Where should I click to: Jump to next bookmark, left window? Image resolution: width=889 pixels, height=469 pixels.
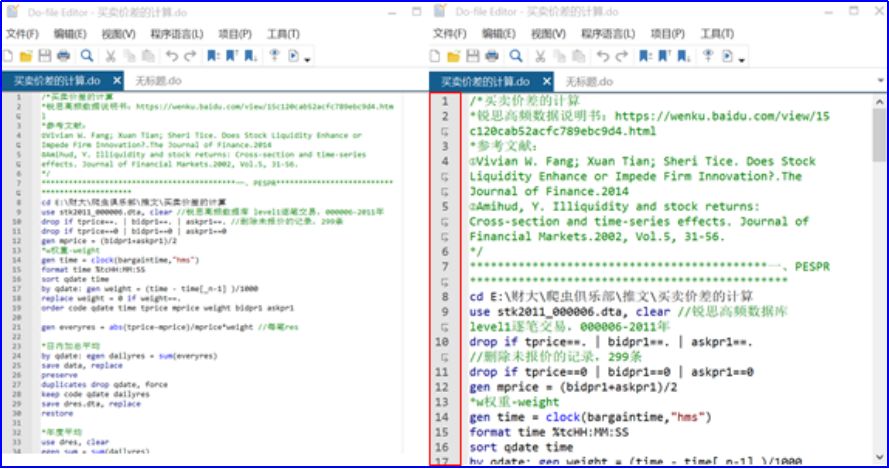pyautogui.click(x=251, y=56)
